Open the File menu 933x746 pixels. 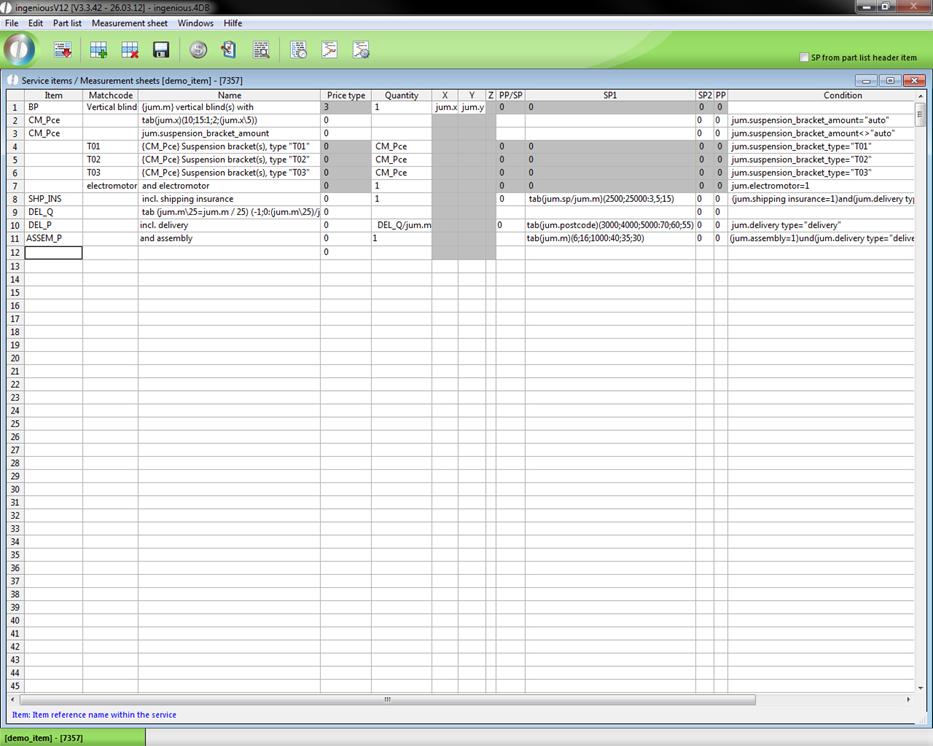pyautogui.click(x=12, y=23)
